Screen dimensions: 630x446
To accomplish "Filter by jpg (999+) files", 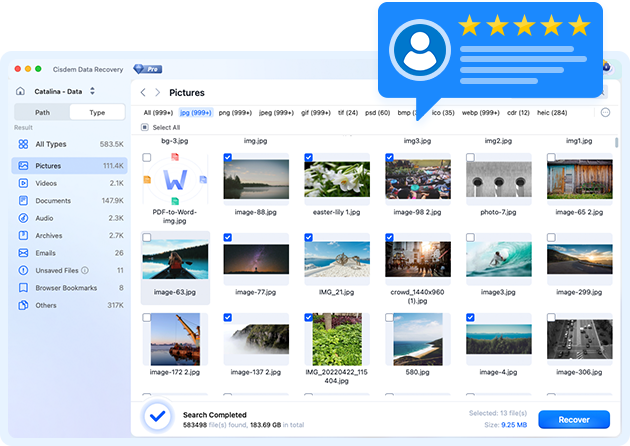I will pyautogui.click(x=196, y=113).
